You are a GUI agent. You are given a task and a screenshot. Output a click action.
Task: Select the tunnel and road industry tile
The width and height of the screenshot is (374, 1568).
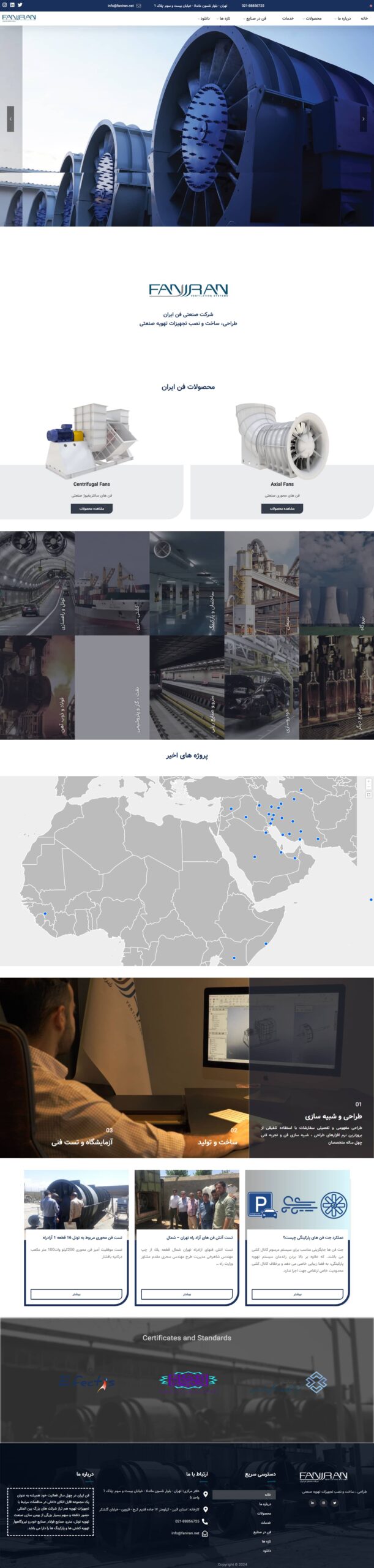tap(37, 582)
